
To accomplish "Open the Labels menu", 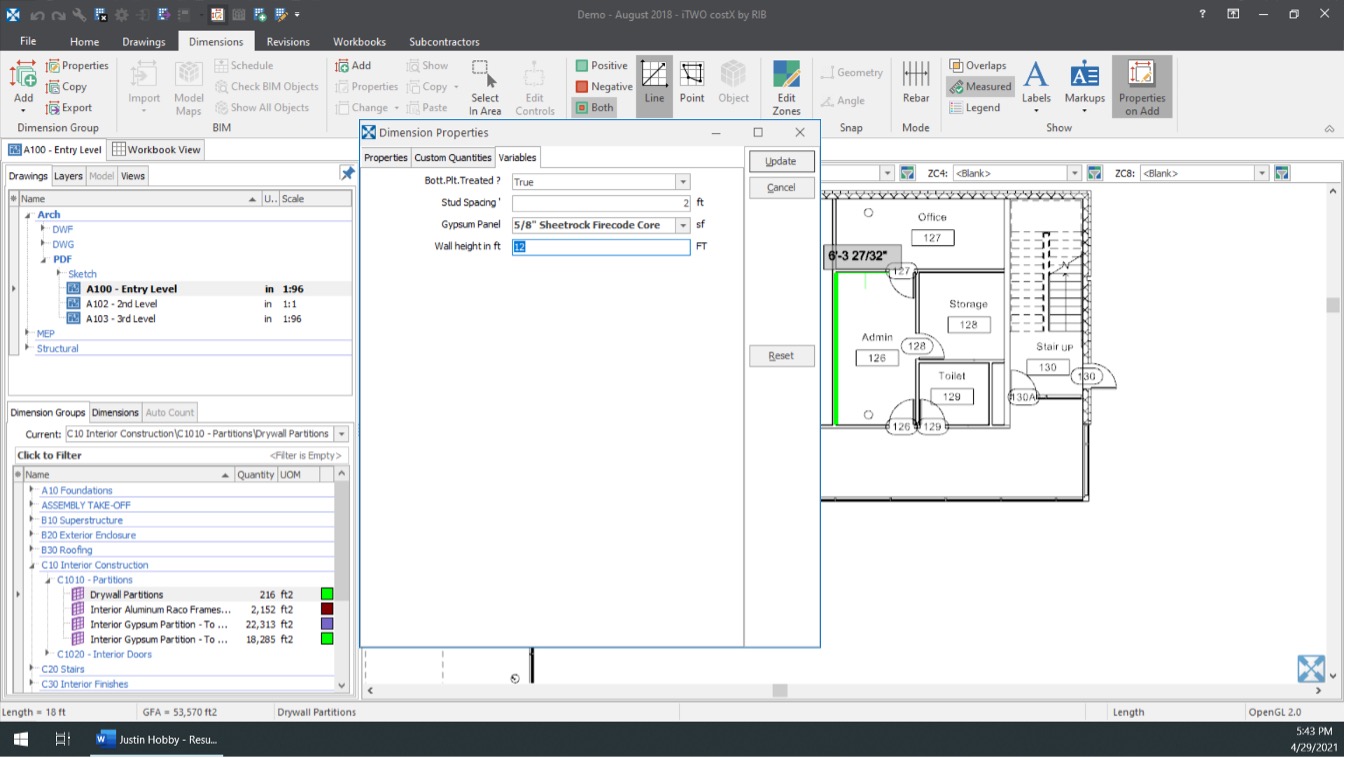I will (x=1036, y=86).
